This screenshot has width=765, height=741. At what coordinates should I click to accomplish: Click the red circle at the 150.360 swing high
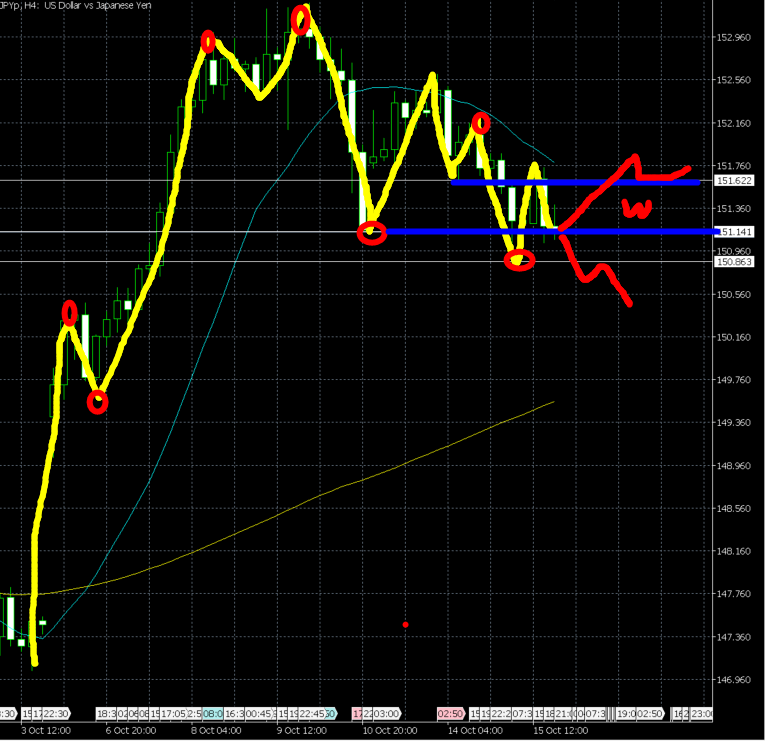(x=69, y=313)
